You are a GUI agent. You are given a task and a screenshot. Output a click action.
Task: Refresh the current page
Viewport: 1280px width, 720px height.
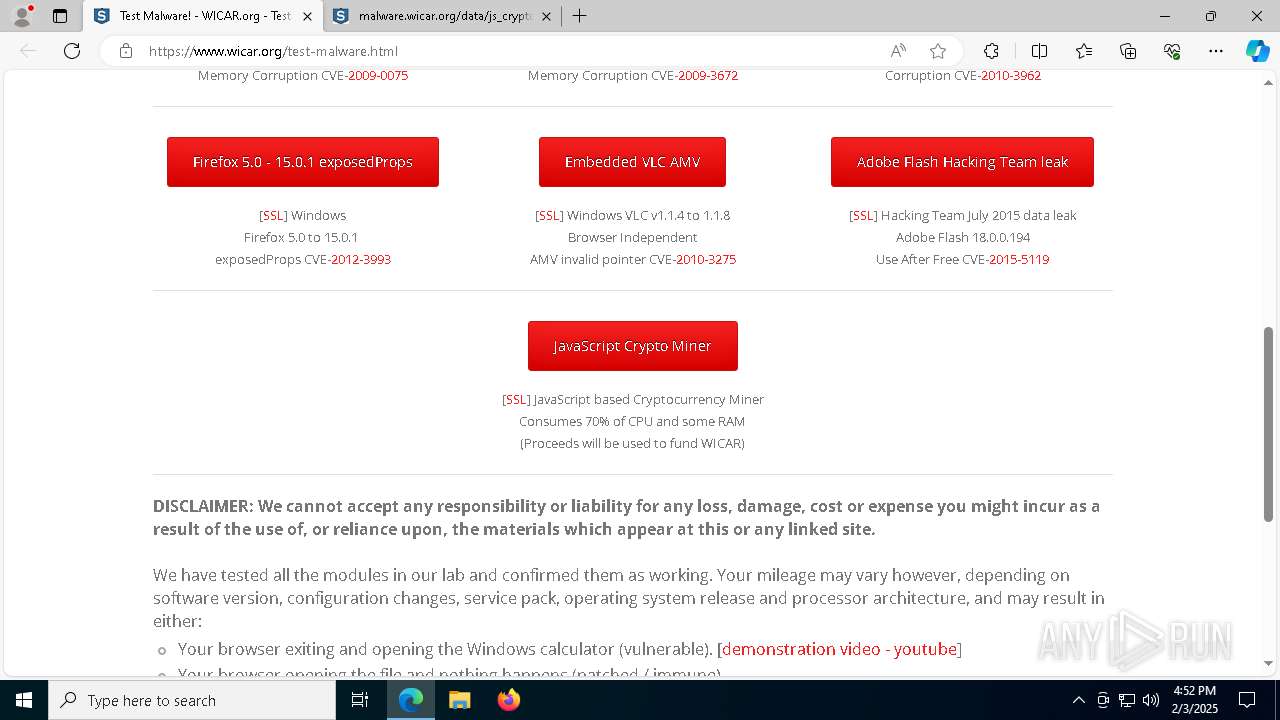click(x=72, y=51)
